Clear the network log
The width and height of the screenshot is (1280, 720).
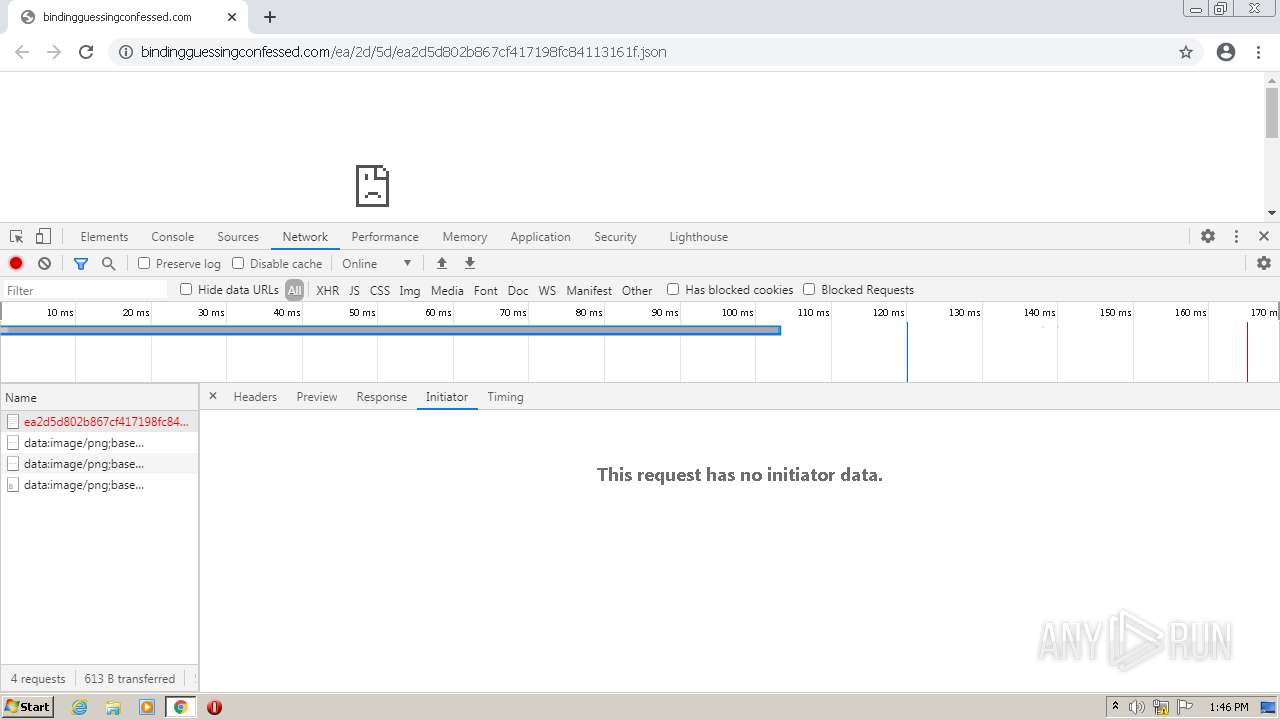(x=44, y=263)
